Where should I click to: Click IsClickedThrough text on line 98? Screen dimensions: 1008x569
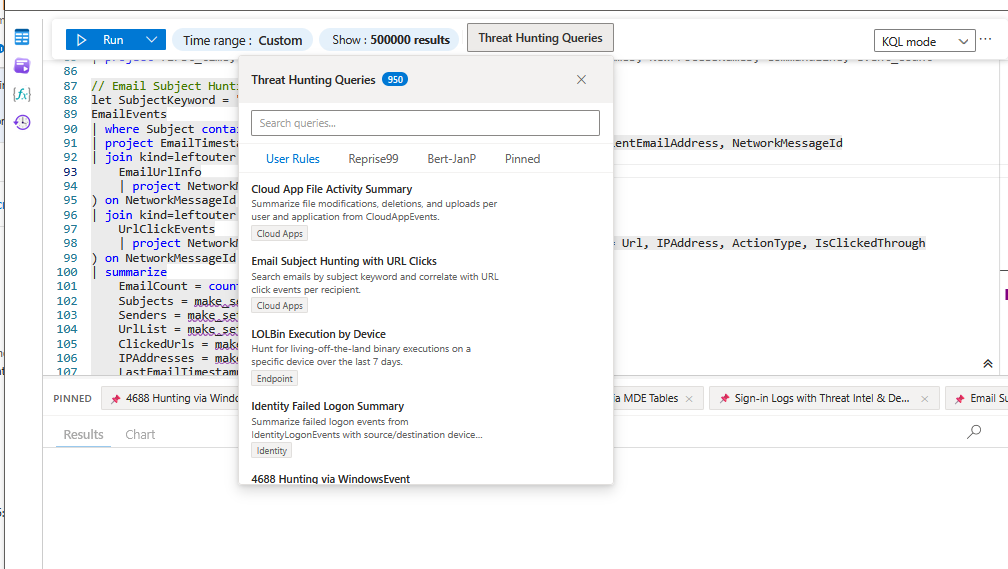(x=870, y=243)
